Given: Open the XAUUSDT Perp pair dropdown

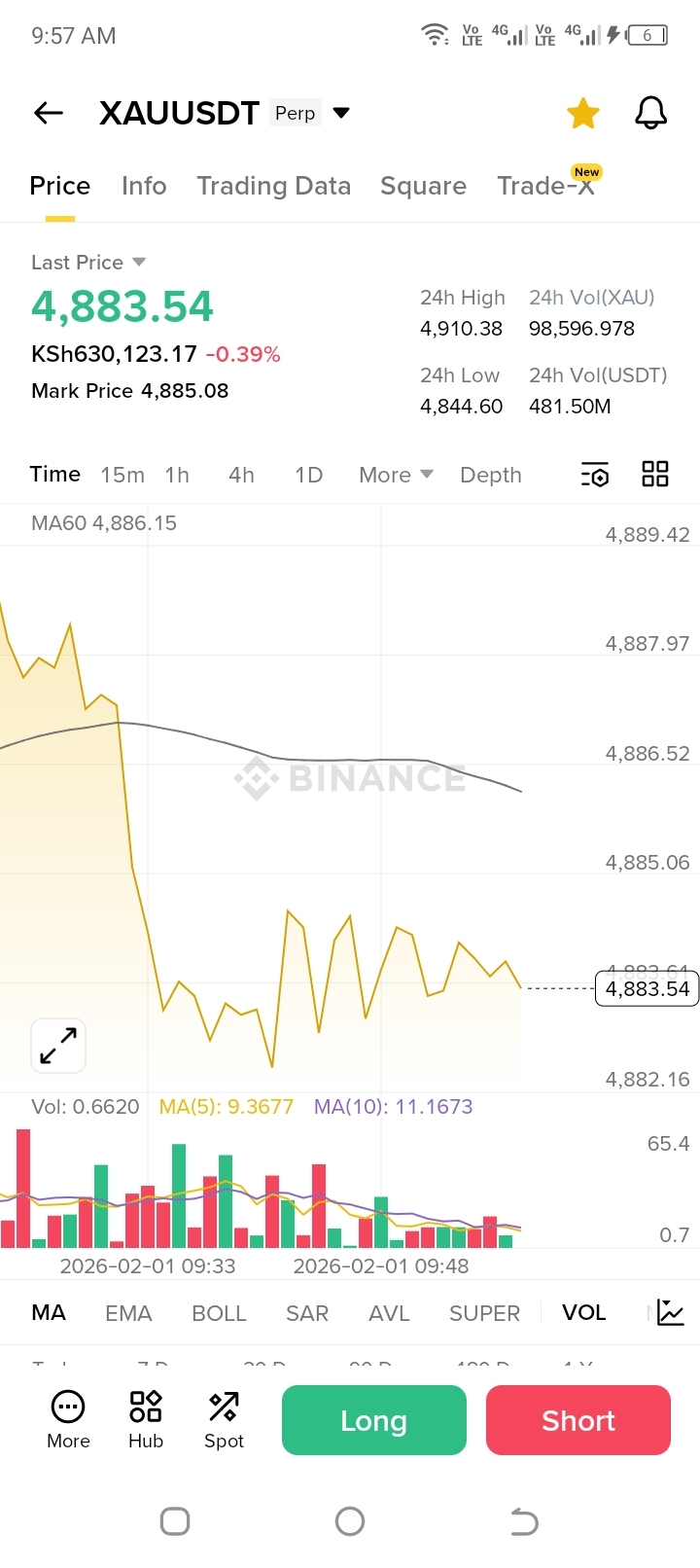Looking at the screenshot, I should tap(341, 113).
